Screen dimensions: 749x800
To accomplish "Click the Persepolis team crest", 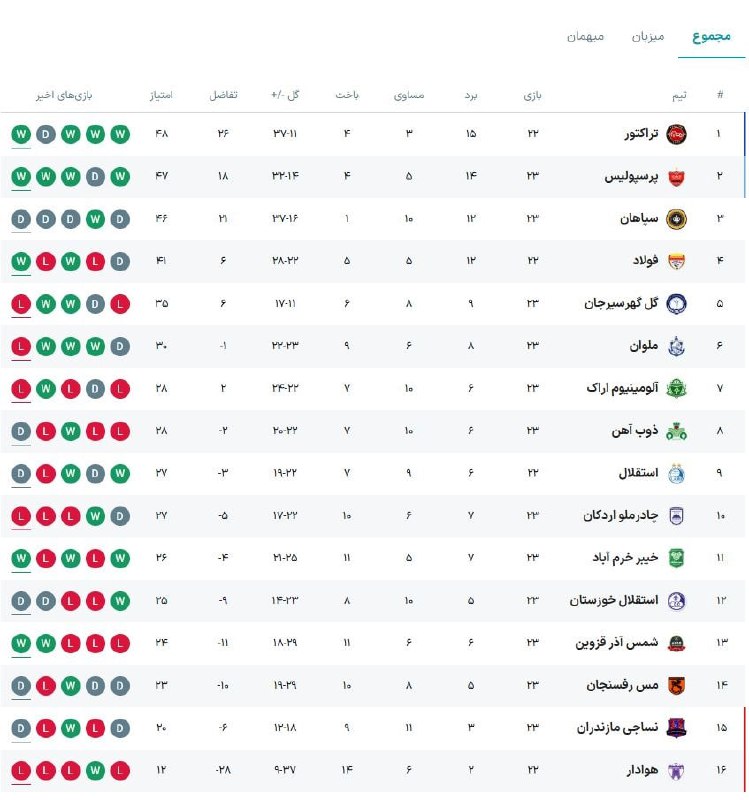I will (x=676, y=177).
